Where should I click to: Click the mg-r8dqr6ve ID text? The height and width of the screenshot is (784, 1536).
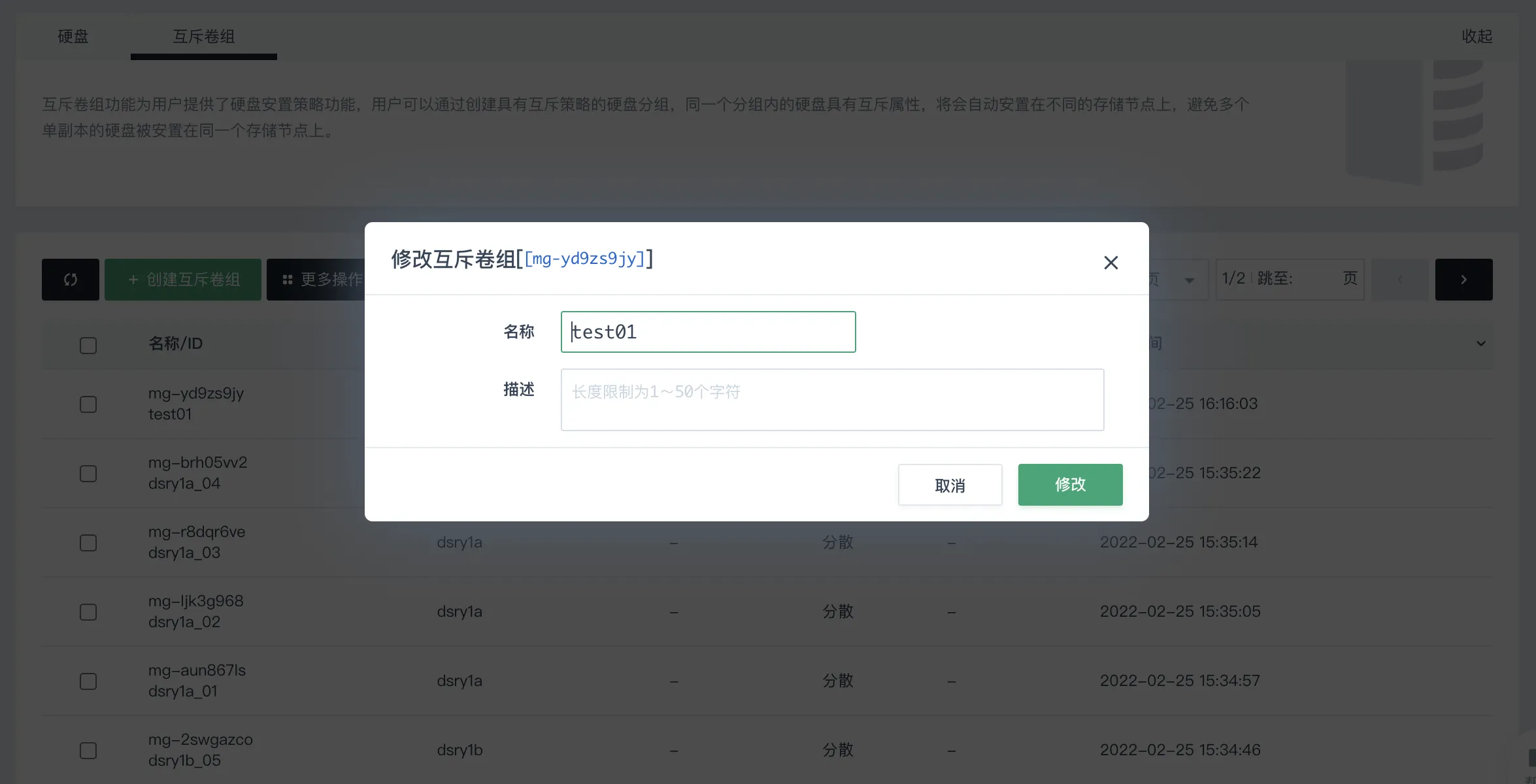click(x=197, y=532)
